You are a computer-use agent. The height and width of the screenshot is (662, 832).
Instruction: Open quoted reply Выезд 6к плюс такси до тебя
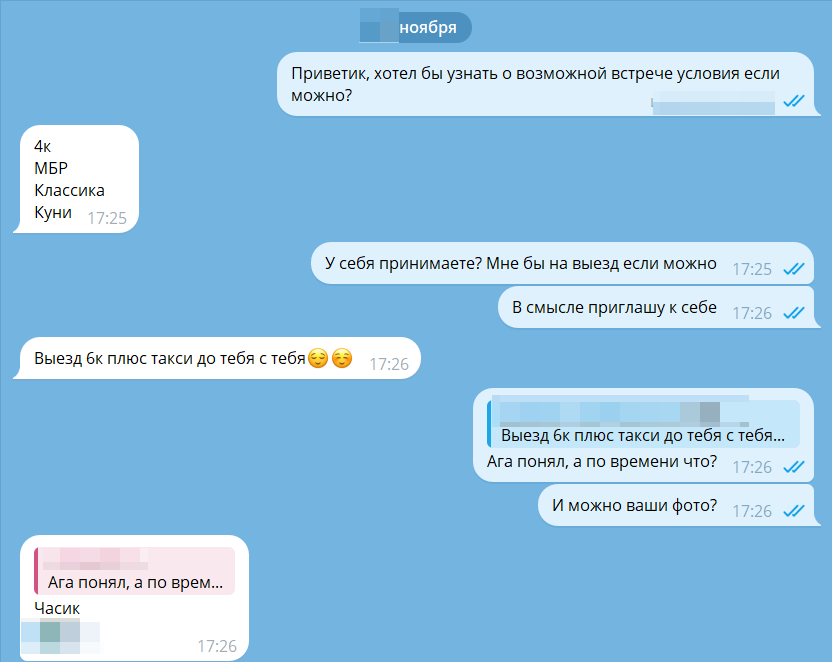point(644,424)
